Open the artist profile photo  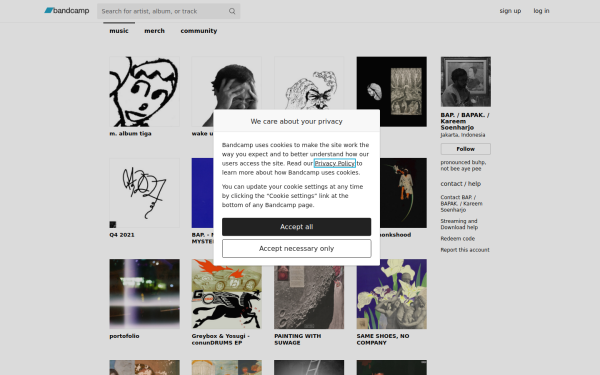[x=466, y=82]
